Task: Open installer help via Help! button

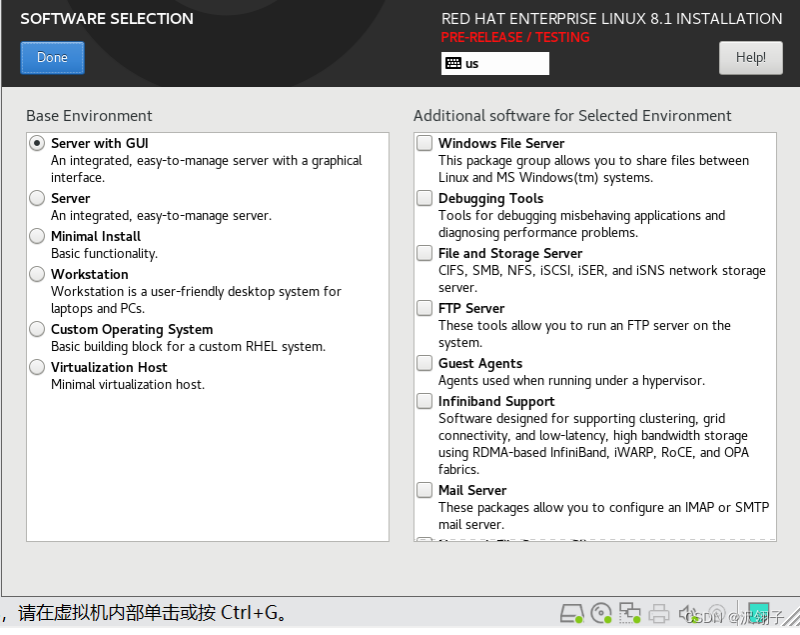Action: pyautogui.click(x=750, y=57)
